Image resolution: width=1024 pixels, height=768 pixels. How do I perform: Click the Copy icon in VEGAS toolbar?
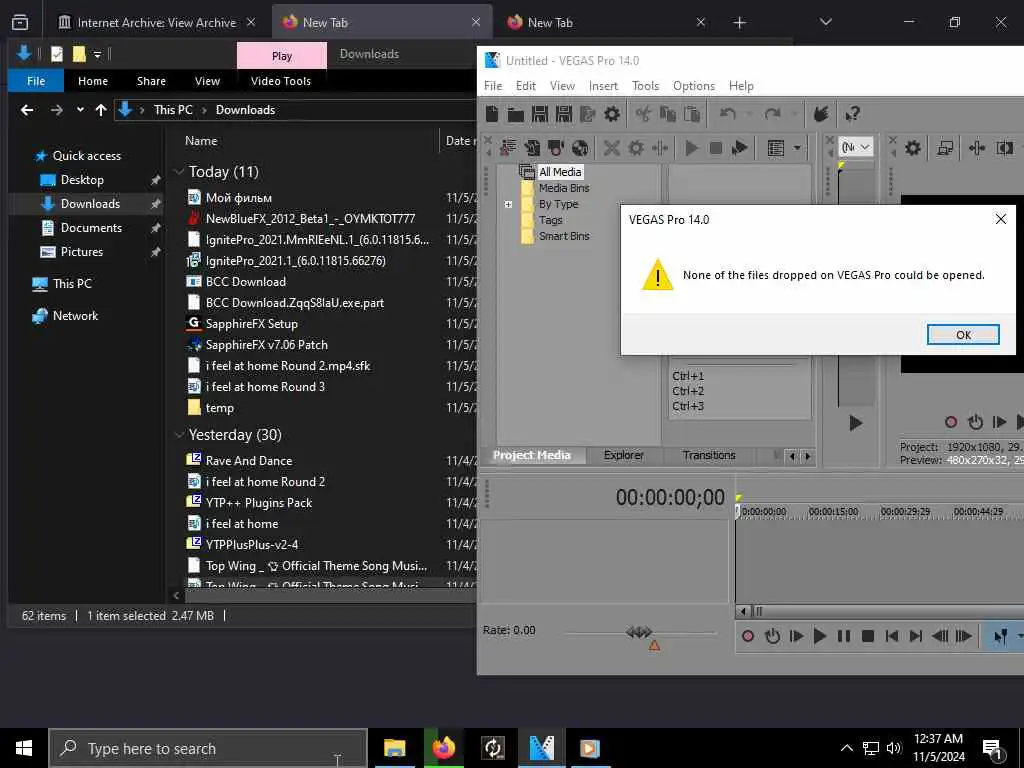click(667, 114)
